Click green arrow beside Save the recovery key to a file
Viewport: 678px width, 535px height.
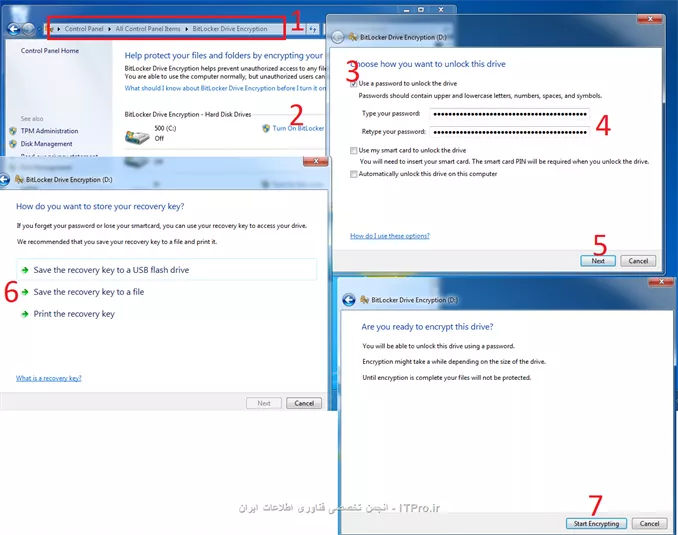click(x=25, y=292)
